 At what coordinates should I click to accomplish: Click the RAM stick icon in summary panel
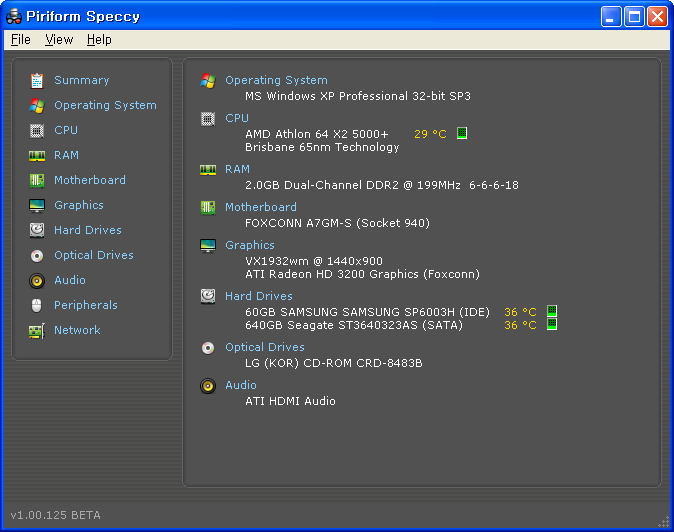point(208,170)
